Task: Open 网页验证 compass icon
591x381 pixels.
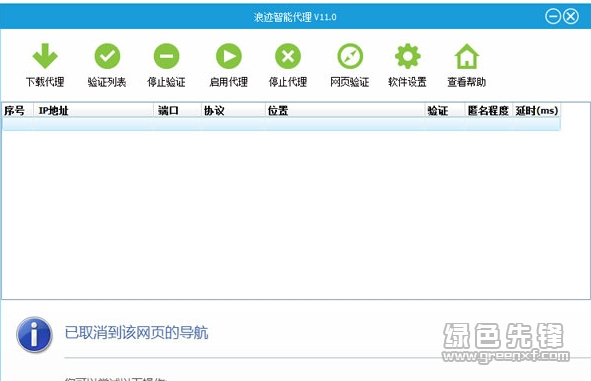Action: click(350, 56)
